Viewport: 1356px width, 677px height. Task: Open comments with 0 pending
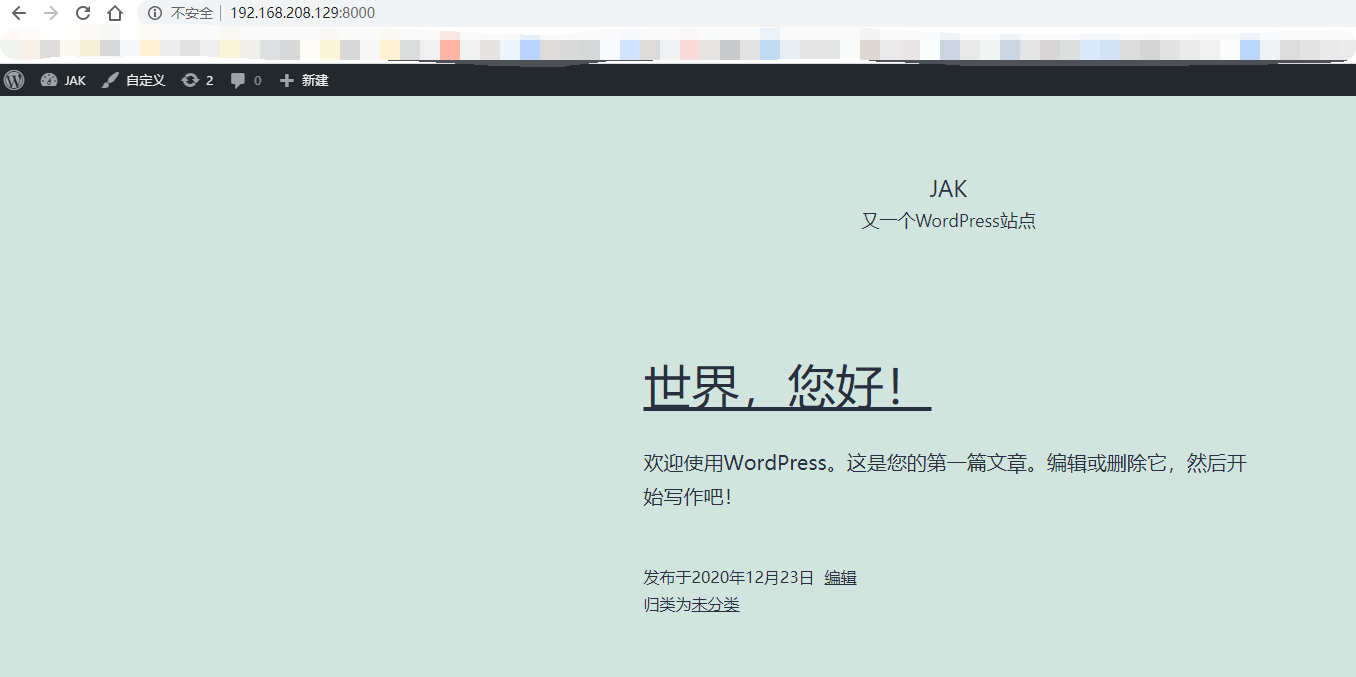click(x=246, y=80)
